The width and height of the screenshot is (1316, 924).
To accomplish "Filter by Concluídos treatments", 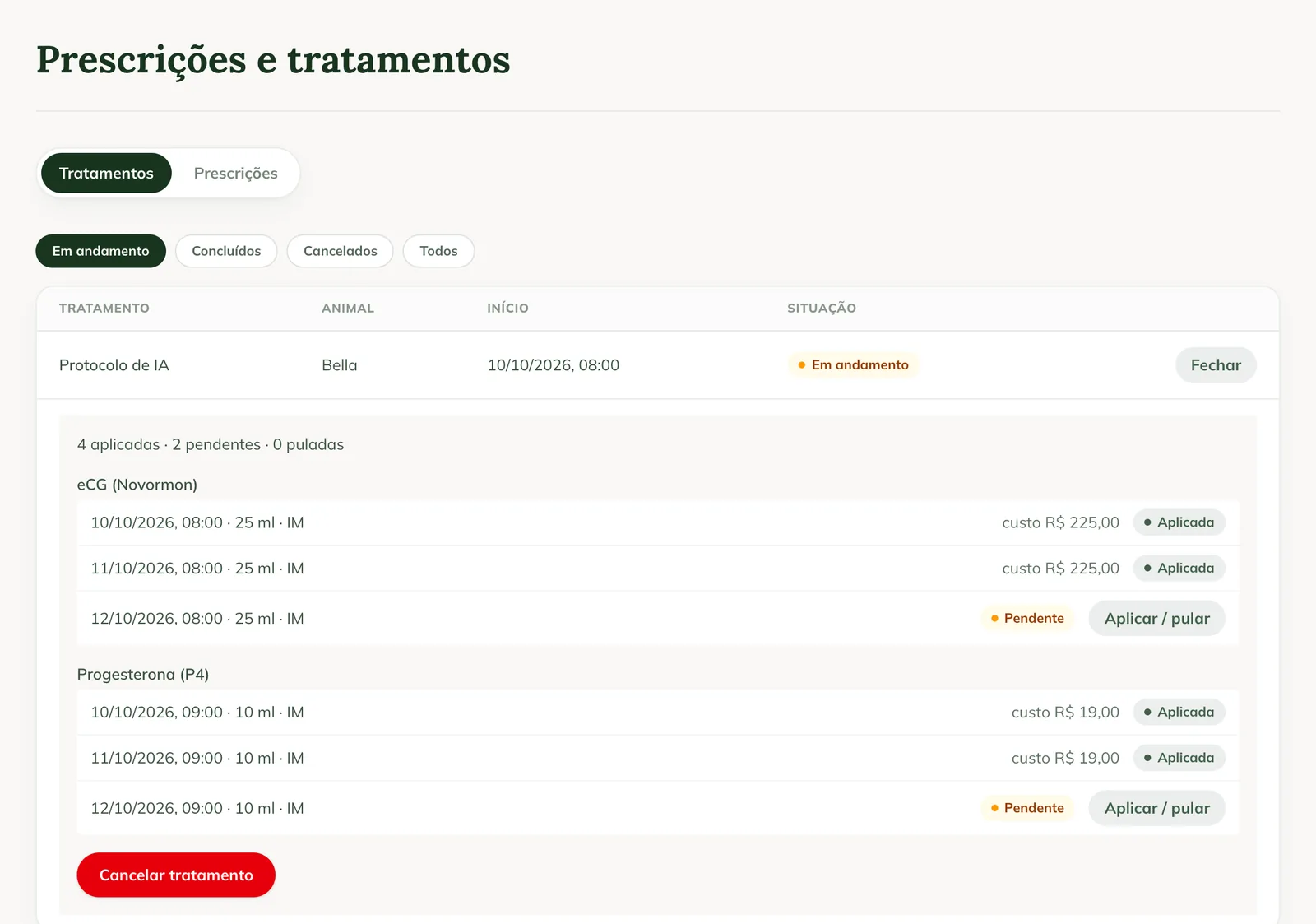I will click(x=226, y=251).
